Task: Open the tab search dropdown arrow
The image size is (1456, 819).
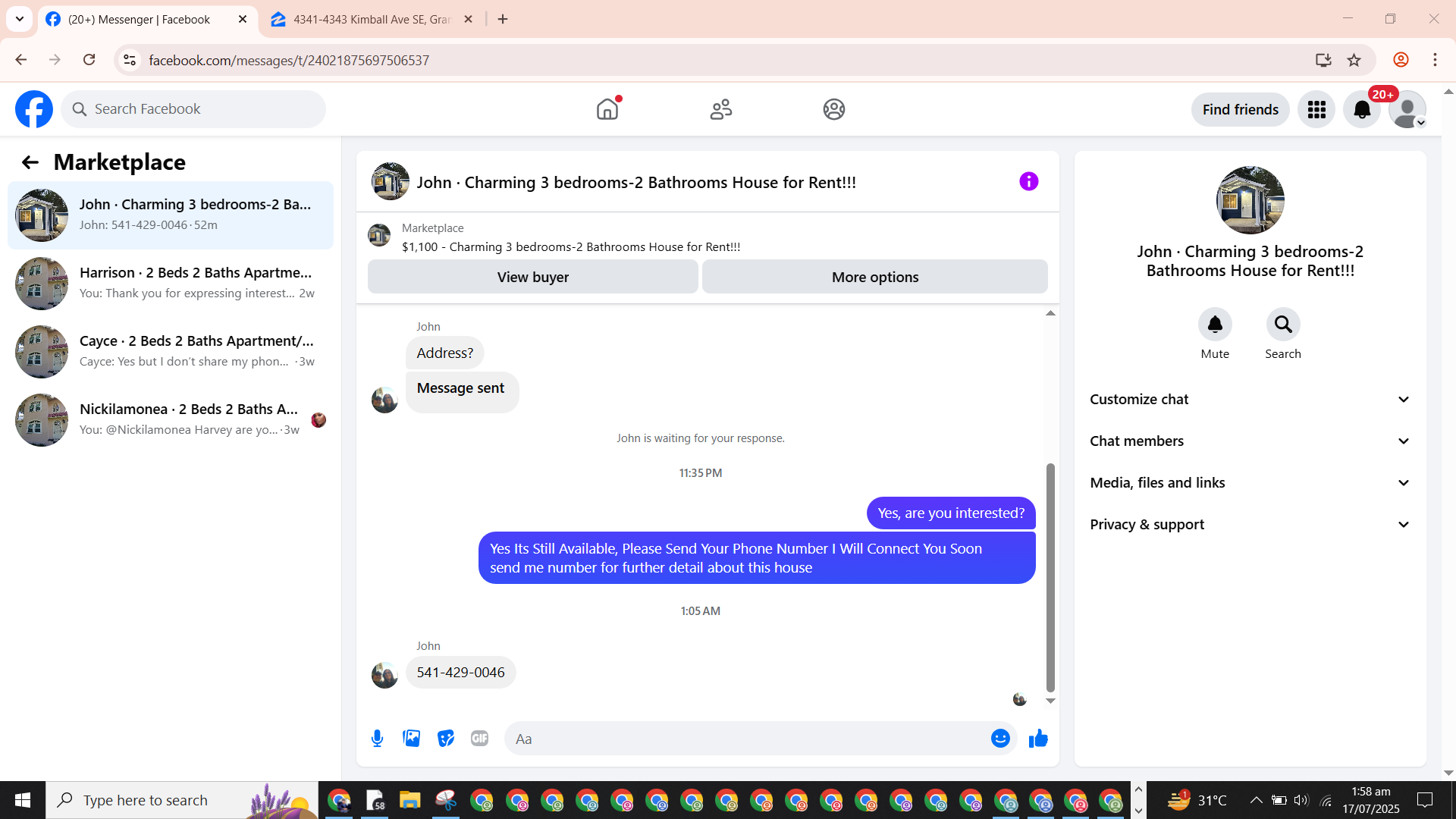Action: click(x=20, y=19)
